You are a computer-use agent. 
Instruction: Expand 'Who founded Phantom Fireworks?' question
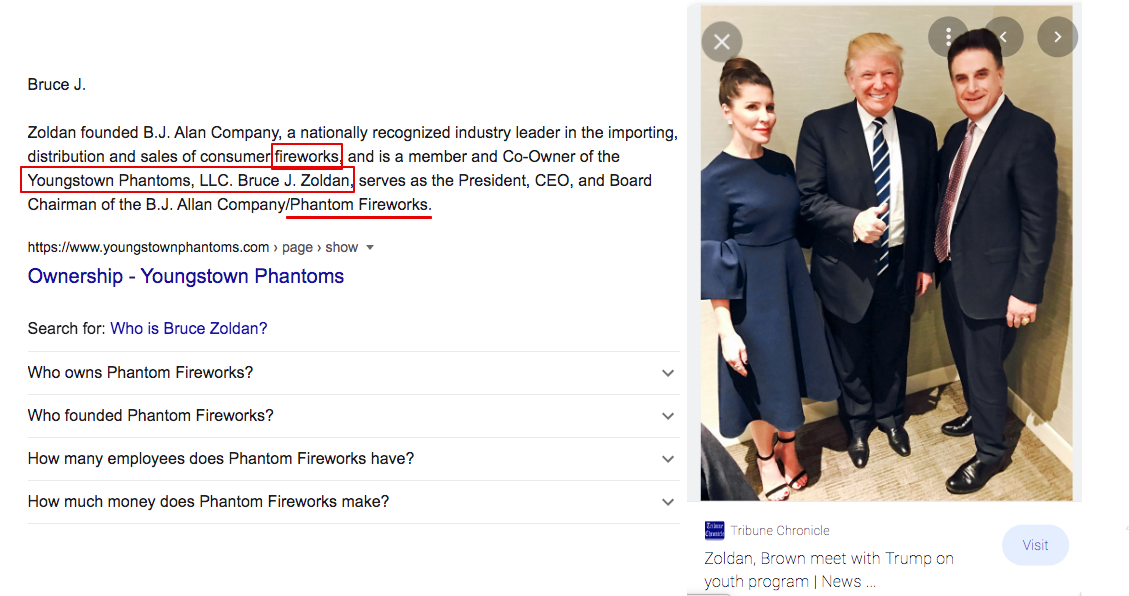pyautogui.click(x=353, y=416)
